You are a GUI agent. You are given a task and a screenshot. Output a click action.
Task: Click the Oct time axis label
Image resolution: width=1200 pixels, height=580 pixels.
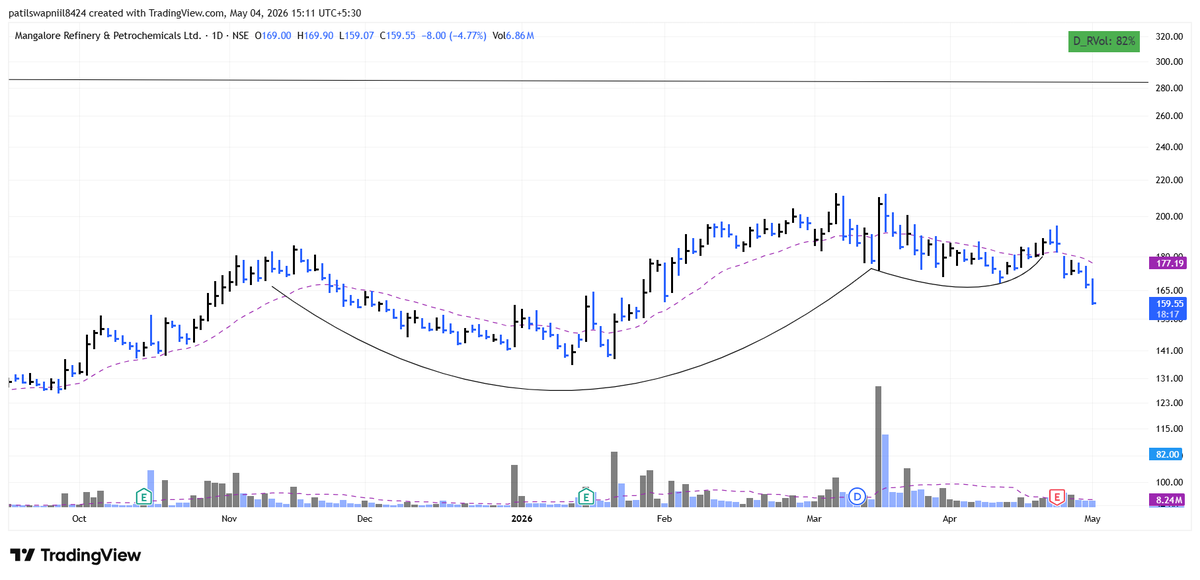tap(79, 519)
